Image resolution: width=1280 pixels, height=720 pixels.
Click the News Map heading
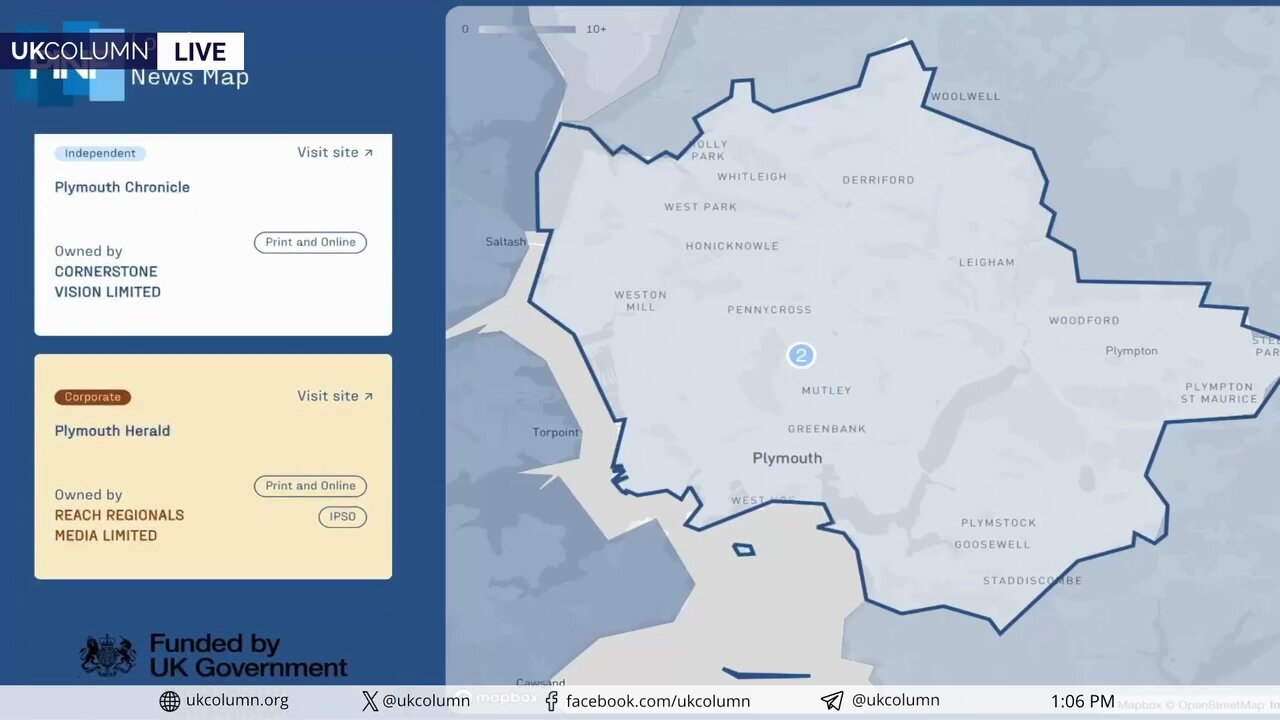pyautogui.click(x=190, y=78)
